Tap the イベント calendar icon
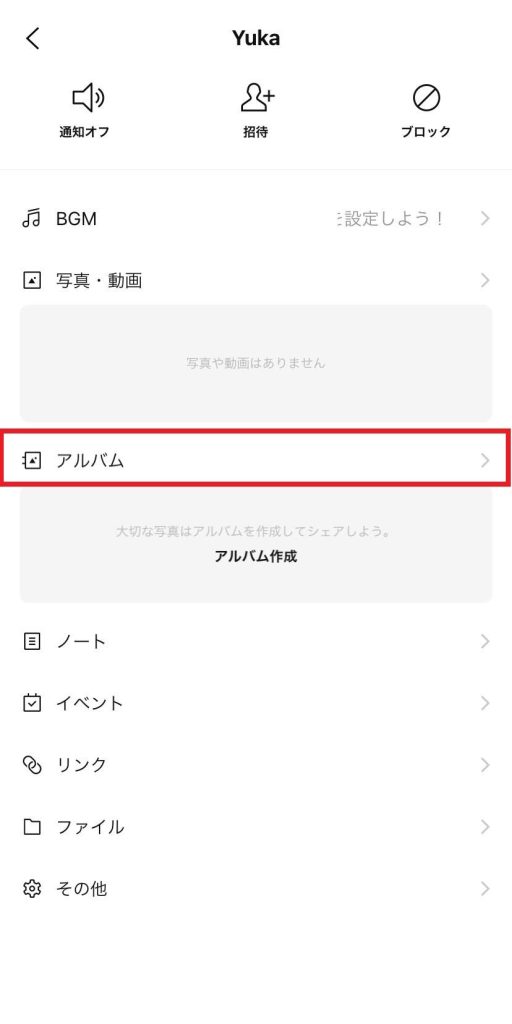 pyautogui.click(x=31, y=703)
